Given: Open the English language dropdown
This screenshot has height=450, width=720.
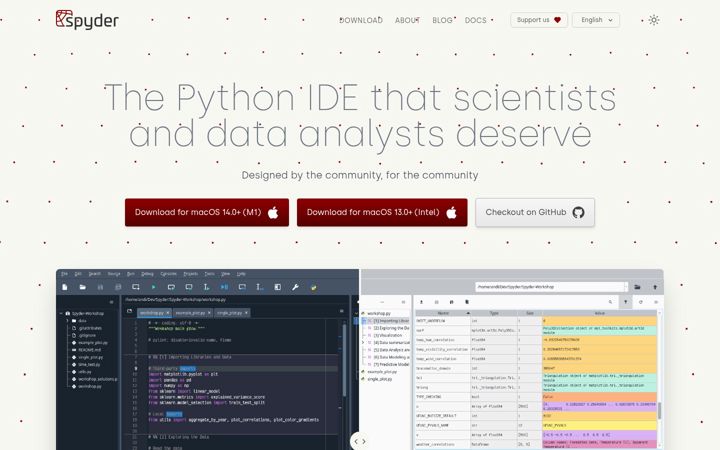Looking at the screenshot, I should click(596, 20).
